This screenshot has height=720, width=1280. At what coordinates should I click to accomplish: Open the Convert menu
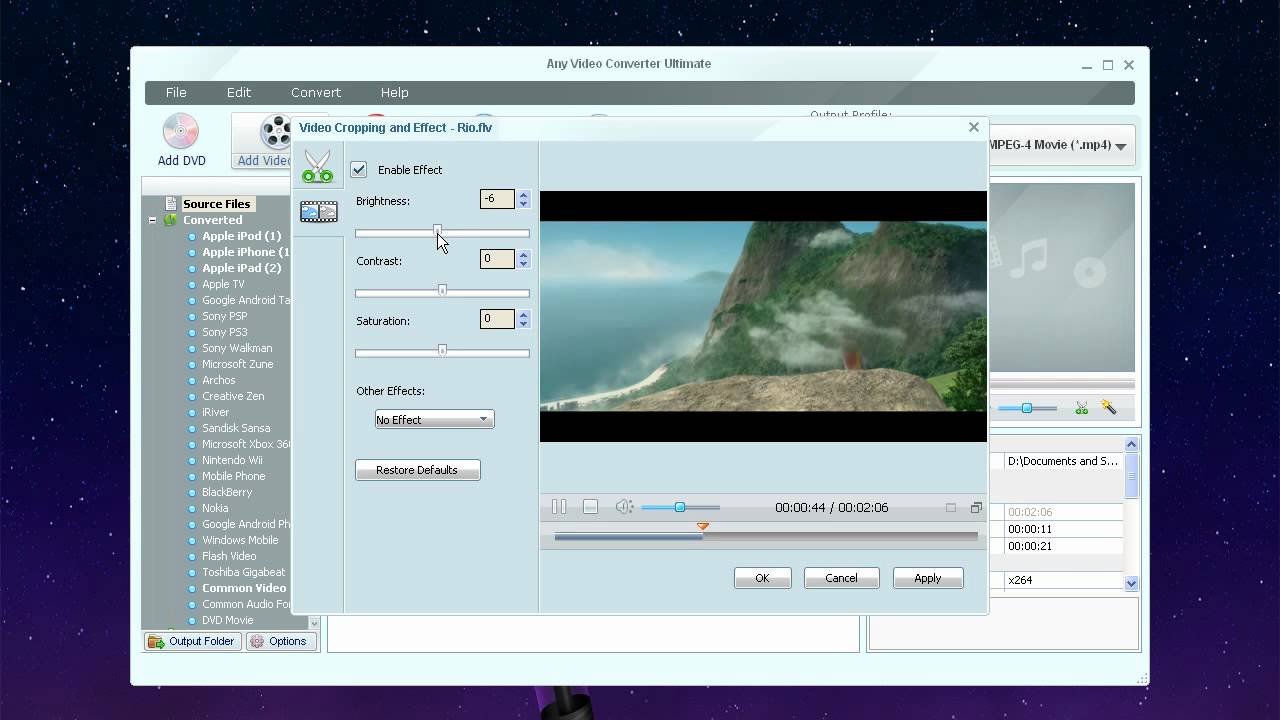coord(316,92)
